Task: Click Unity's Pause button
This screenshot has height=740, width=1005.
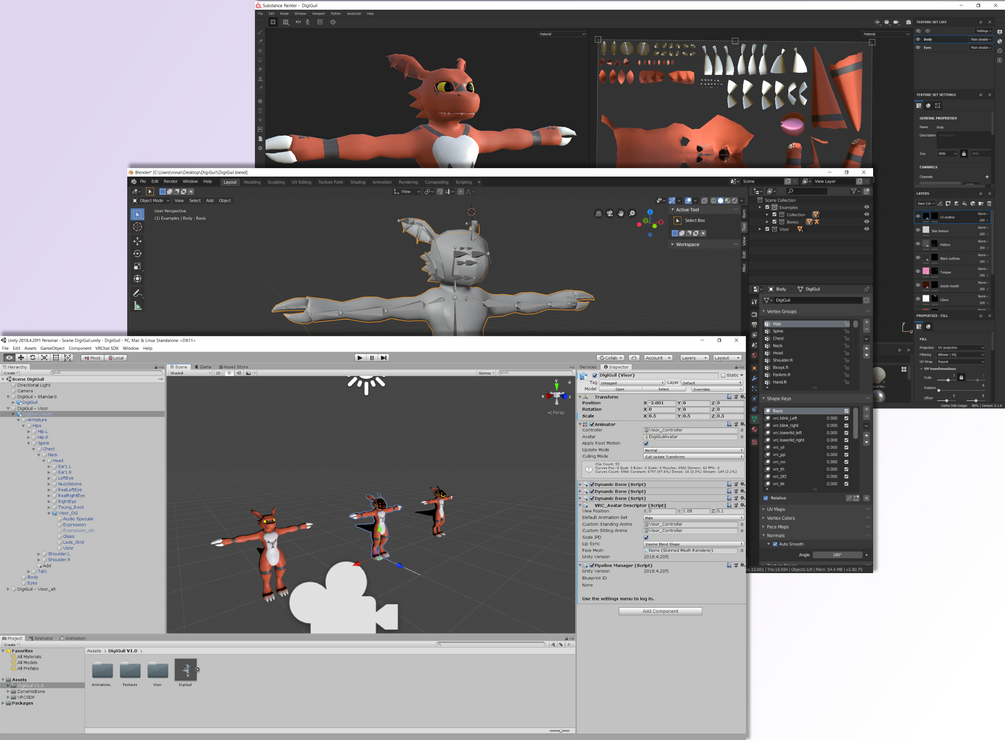Action: click(372, 358)
